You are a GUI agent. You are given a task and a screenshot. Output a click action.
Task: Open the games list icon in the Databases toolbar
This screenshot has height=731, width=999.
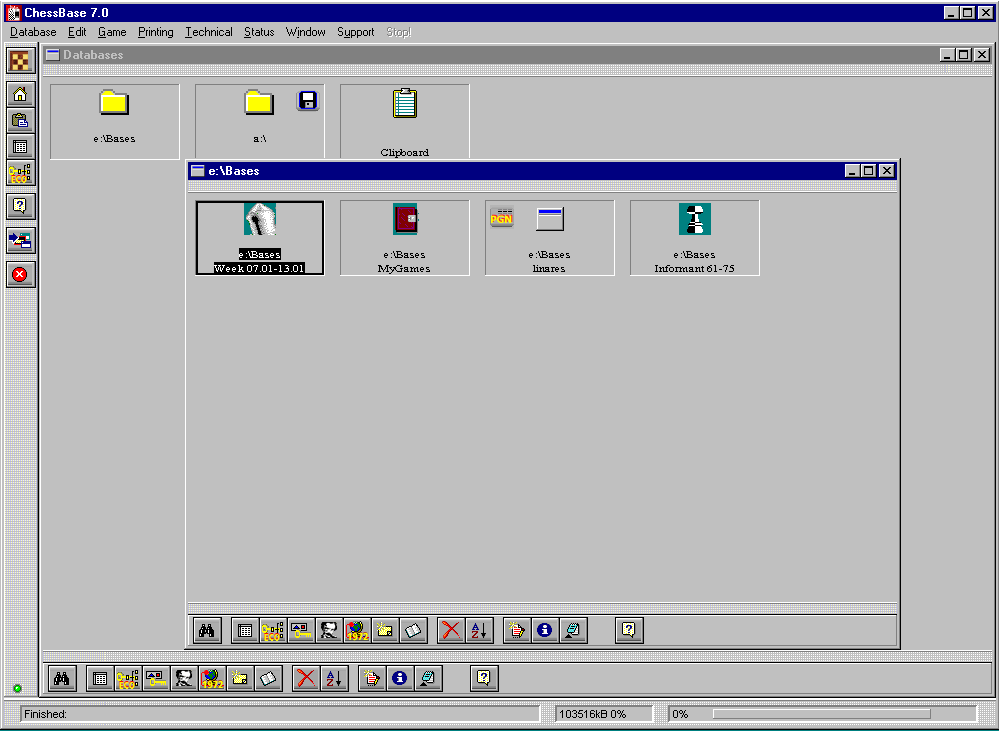coord(100,679)
